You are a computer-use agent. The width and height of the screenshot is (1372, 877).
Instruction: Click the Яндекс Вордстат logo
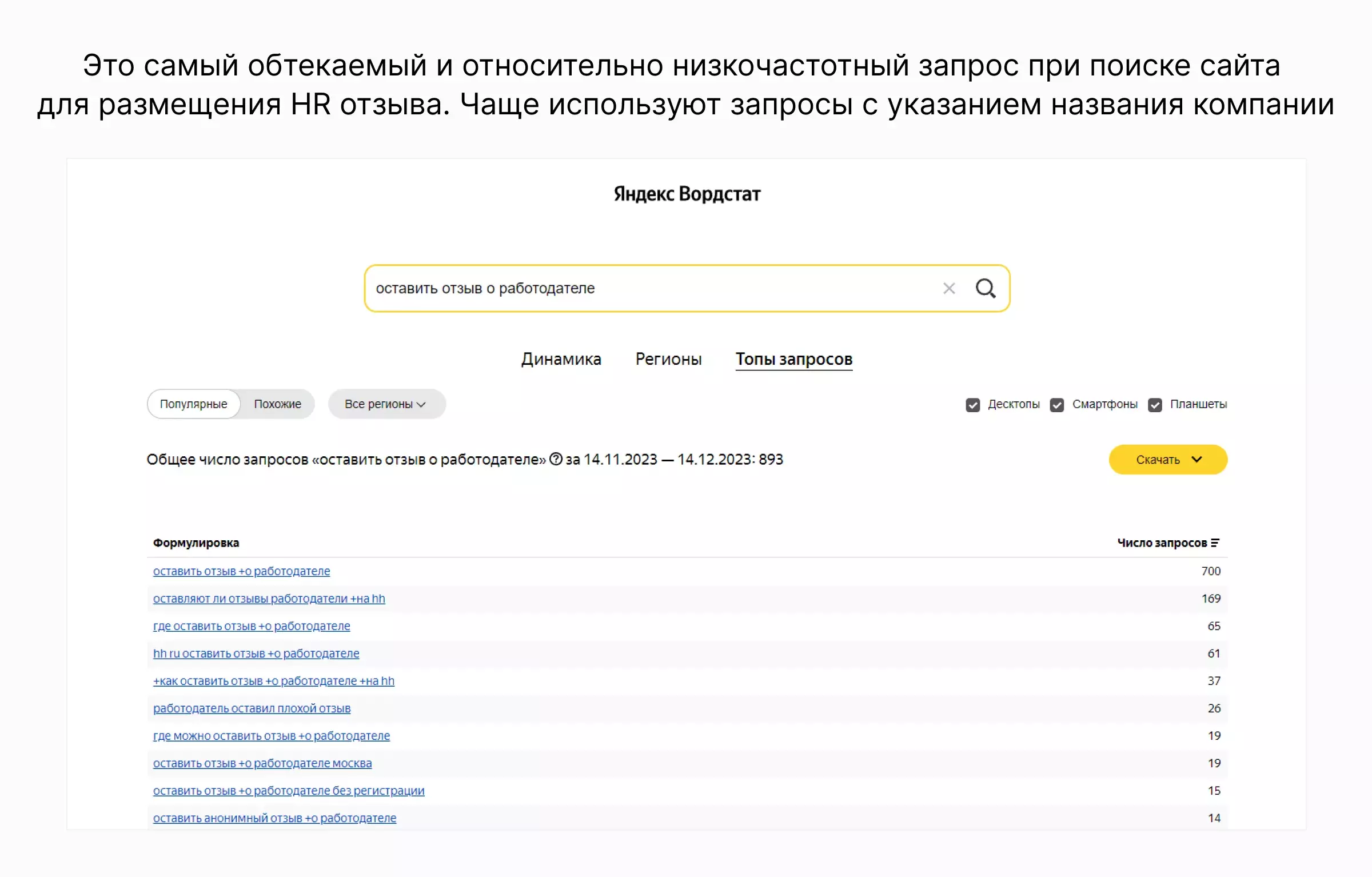click(x=685, y=194)
